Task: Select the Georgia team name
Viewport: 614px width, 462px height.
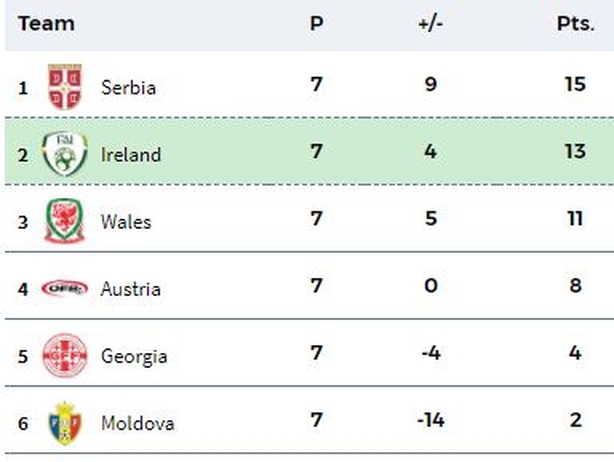Action: click(134, 357)
